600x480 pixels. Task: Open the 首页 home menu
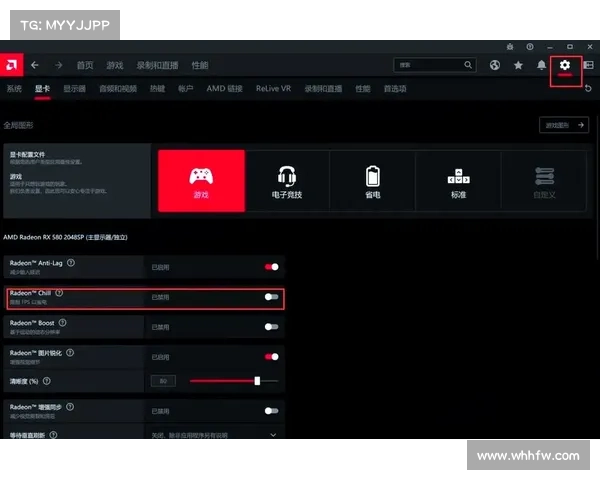click(x=85, y=65)
